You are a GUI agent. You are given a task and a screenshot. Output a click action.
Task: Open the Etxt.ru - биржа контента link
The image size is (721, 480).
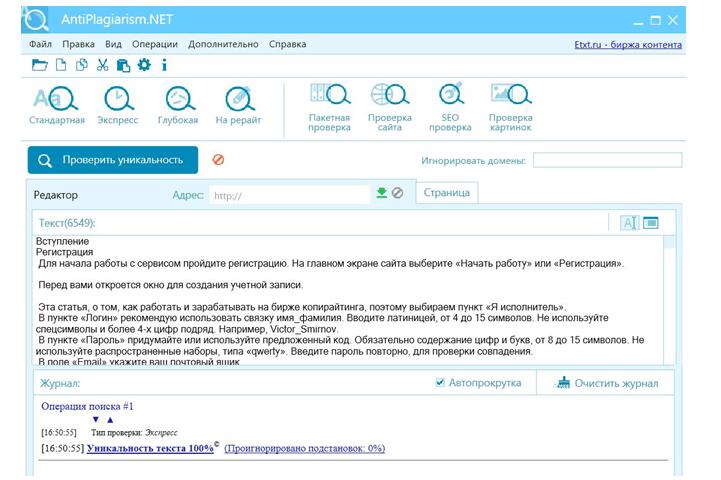[x=628, y=45]
